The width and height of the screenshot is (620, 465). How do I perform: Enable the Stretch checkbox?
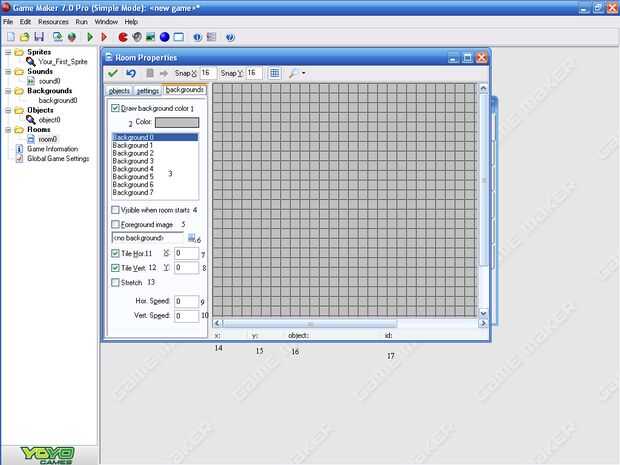point(115,282)
